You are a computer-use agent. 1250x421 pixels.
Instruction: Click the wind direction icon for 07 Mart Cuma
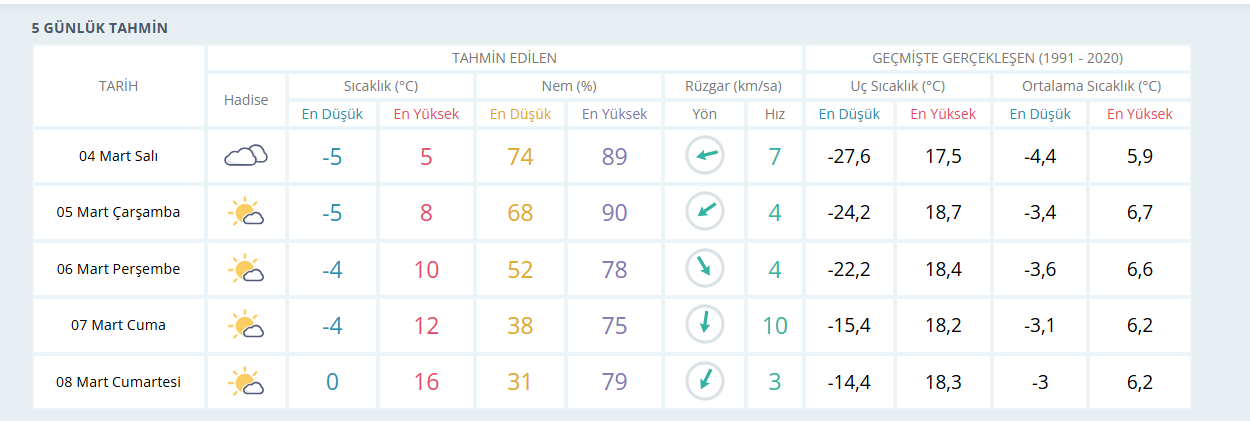point(704,325)
